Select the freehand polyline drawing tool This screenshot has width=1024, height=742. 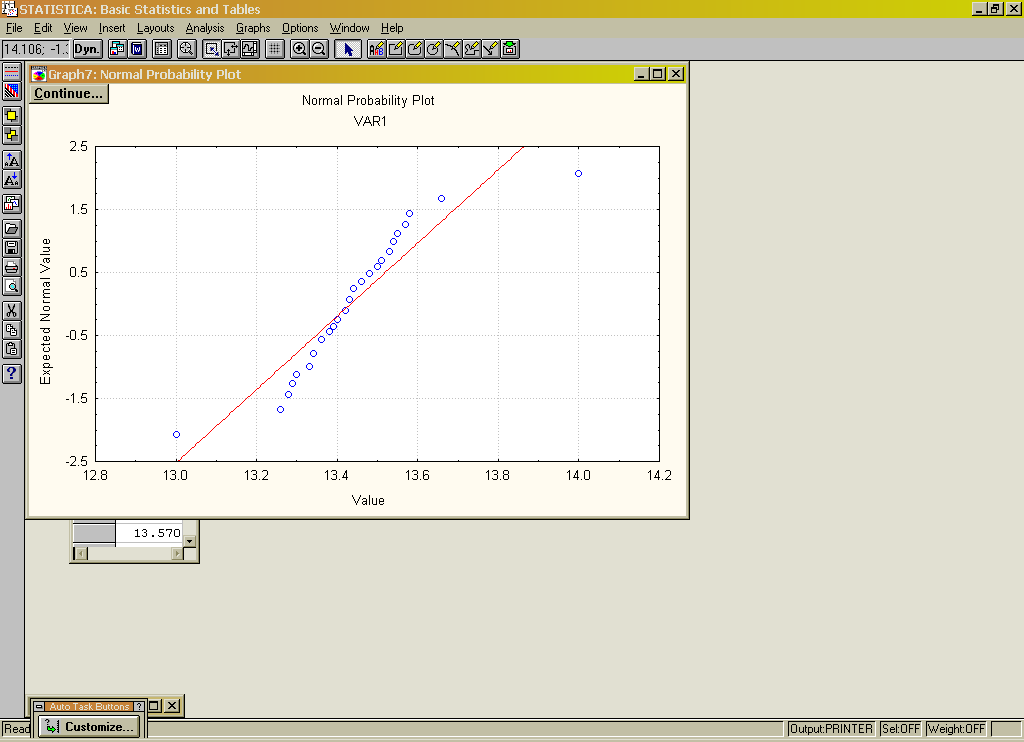472,49
